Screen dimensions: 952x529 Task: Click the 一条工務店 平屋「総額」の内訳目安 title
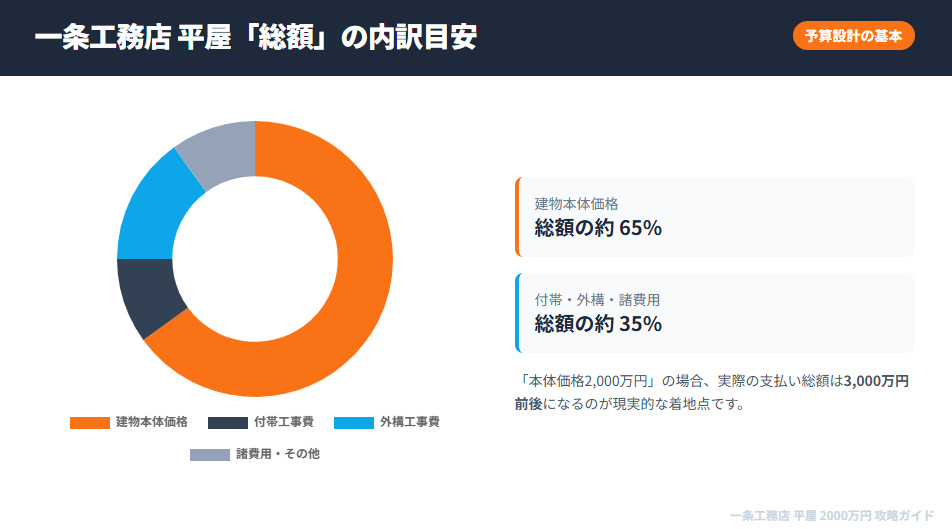pos(255,37)
